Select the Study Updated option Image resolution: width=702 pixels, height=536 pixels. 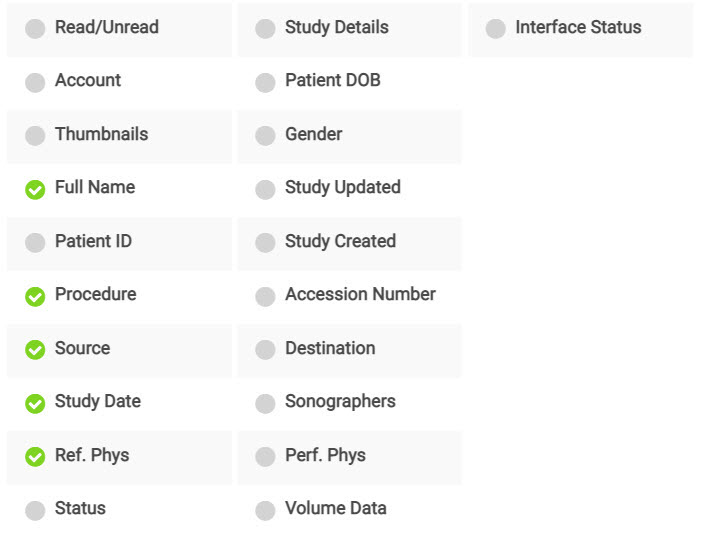coord(265,189)
